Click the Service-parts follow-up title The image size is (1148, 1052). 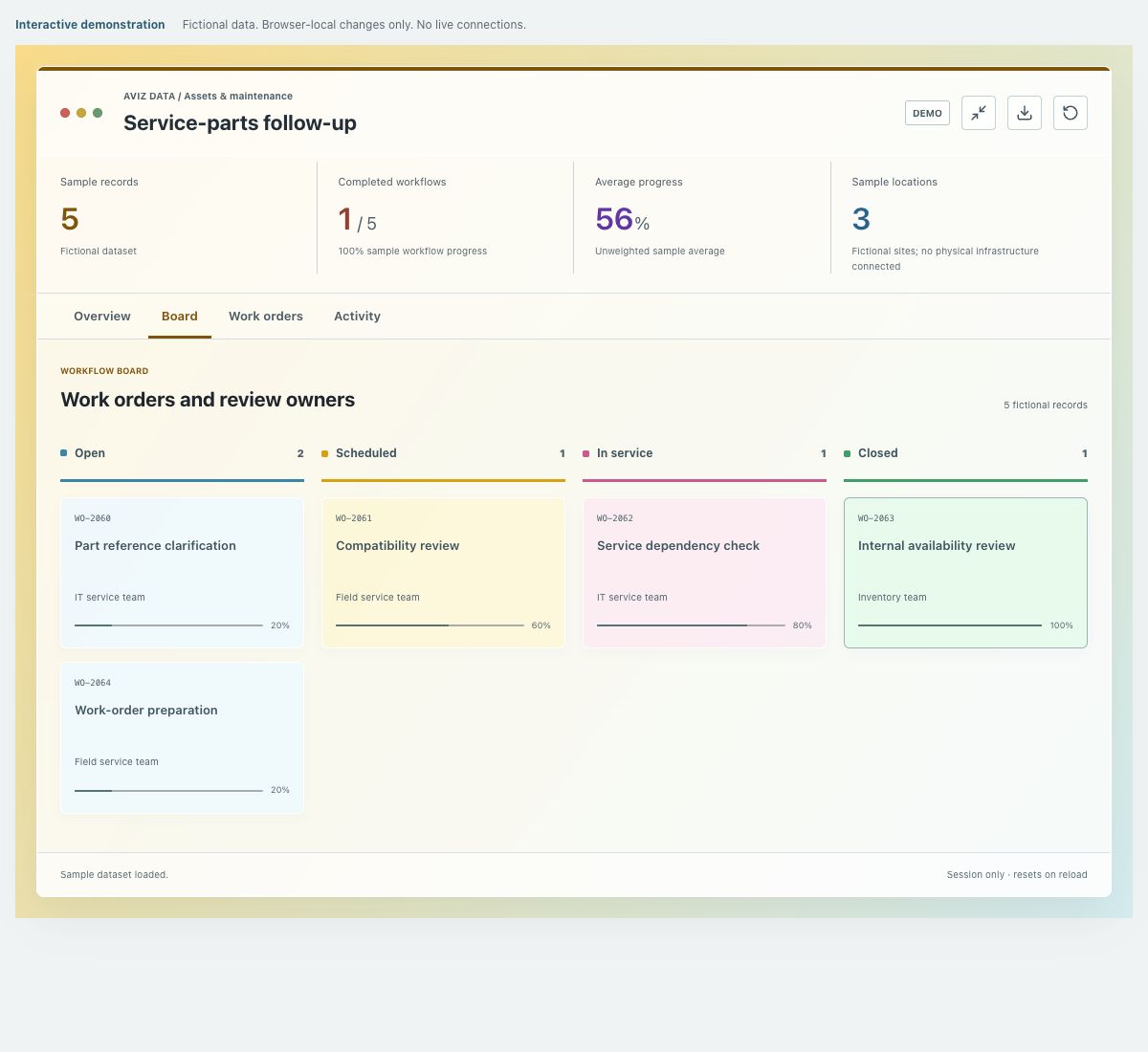240,122
